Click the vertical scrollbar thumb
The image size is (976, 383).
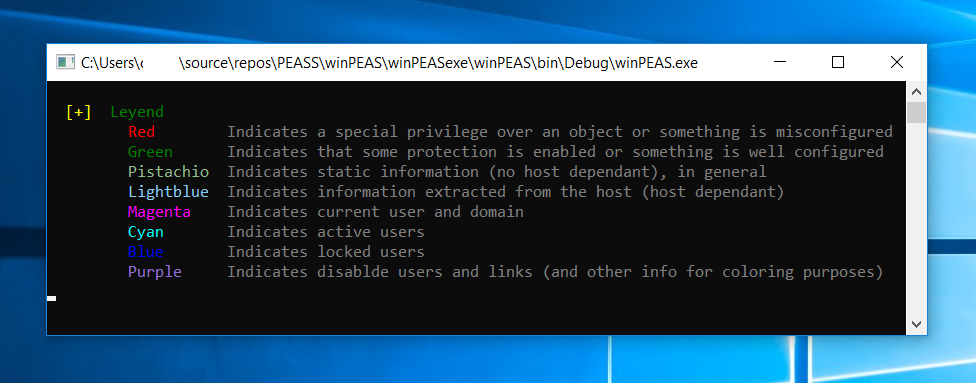(x=916, y=113)
